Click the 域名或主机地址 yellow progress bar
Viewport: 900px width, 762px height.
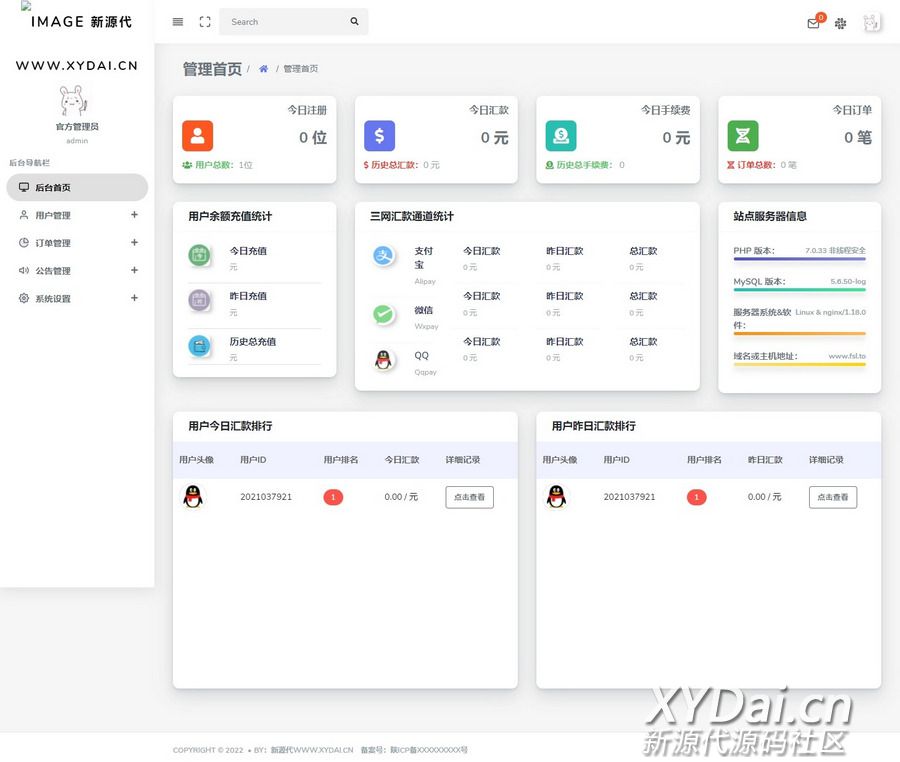coord(800,364)
